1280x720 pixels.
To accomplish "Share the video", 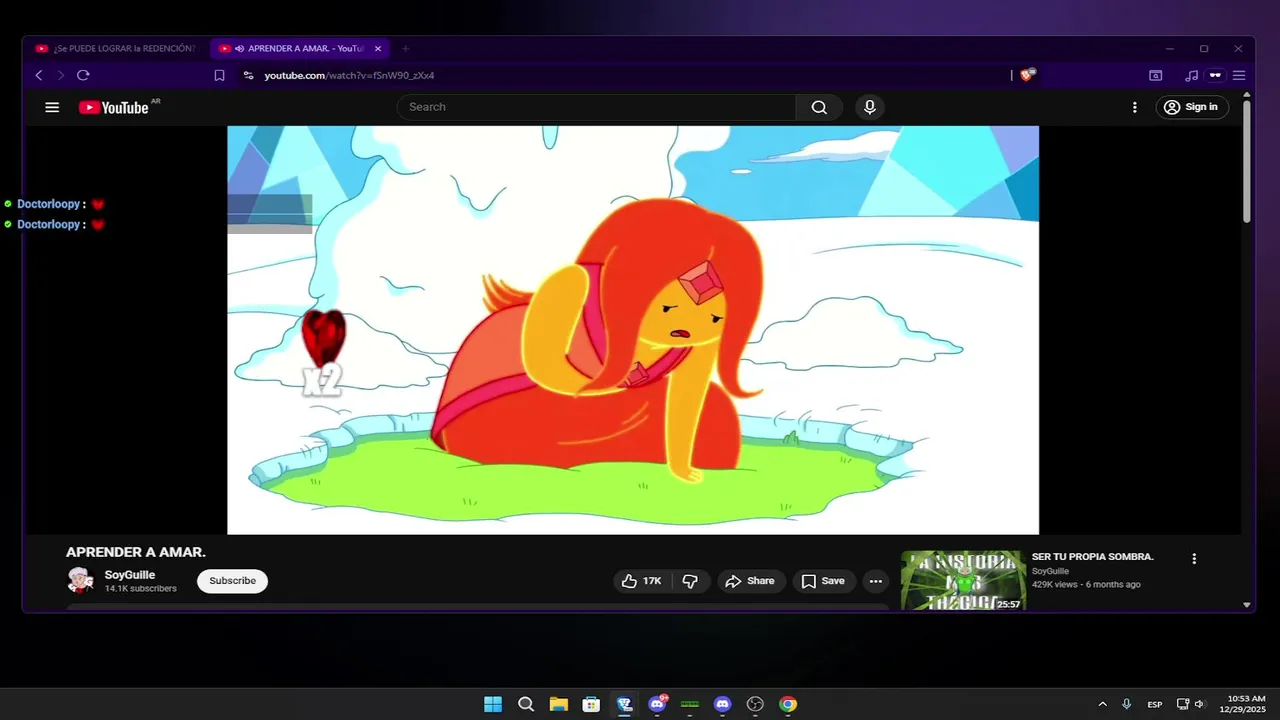I will (750, 581).
